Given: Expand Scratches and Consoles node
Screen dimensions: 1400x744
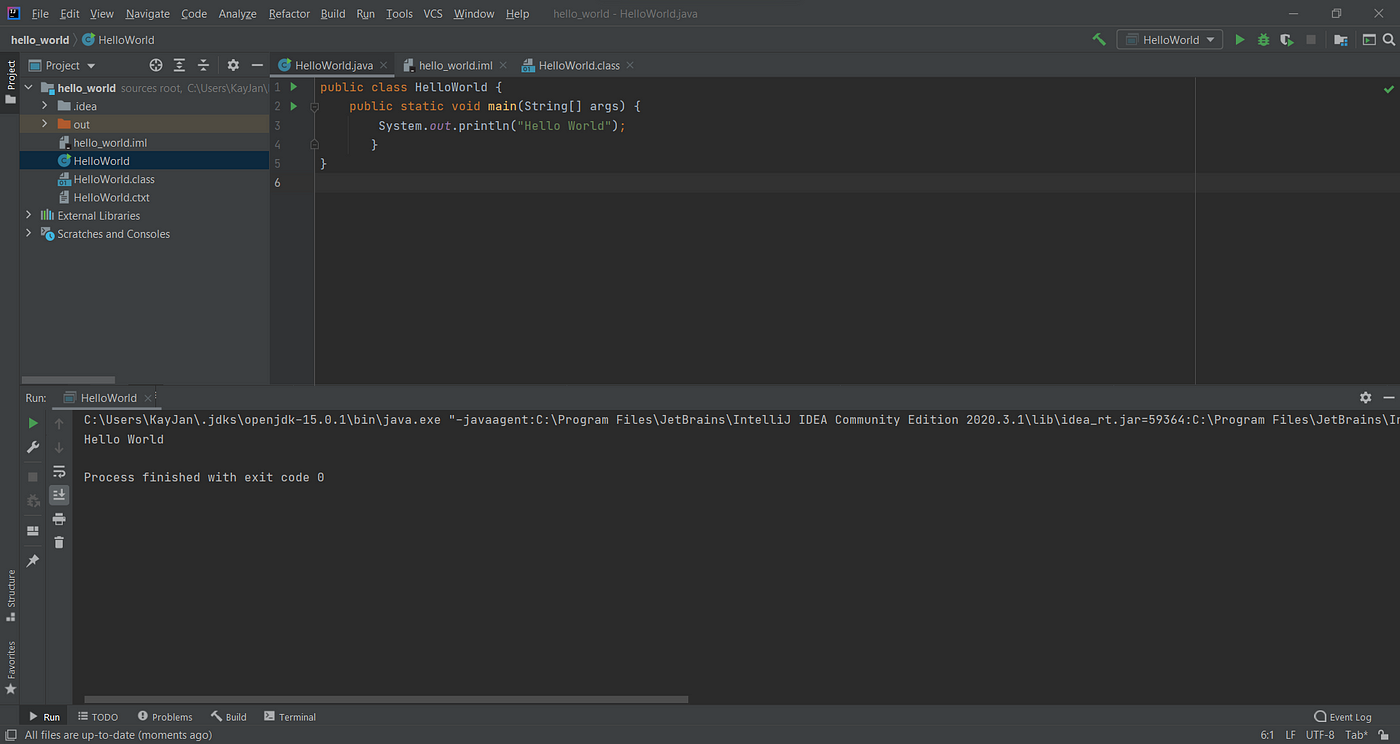Looking at the screenshot, I should click(x=29, y=233).
